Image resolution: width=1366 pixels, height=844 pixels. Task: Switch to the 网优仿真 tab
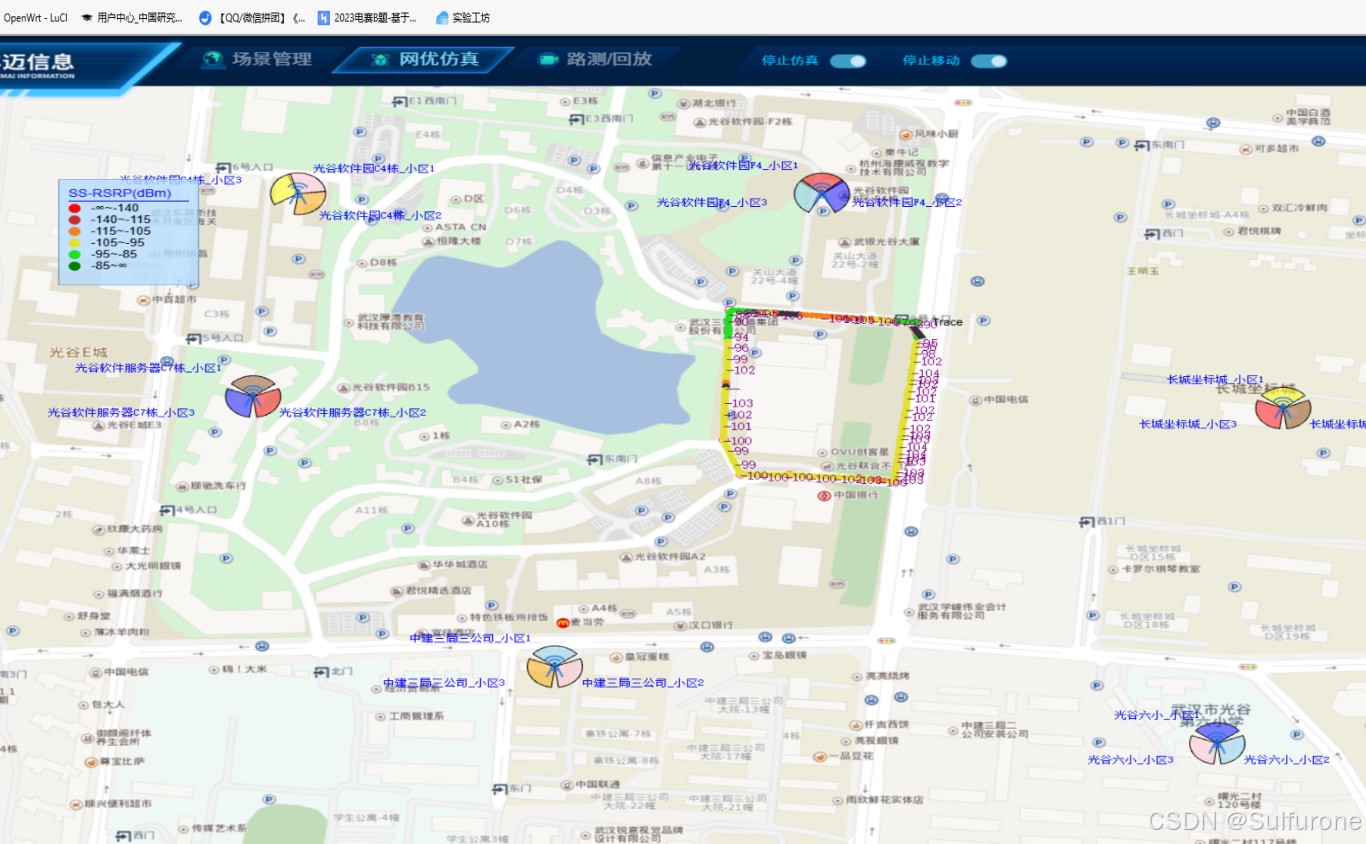coord(424,59)
